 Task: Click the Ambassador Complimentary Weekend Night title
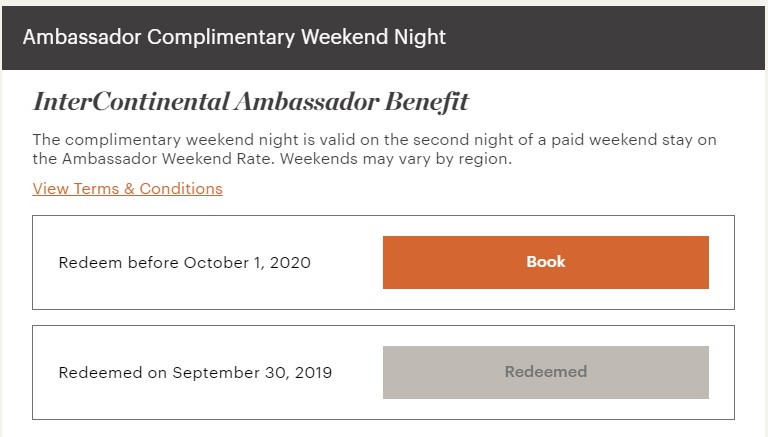pyautogui.click(x=234, y=37)
